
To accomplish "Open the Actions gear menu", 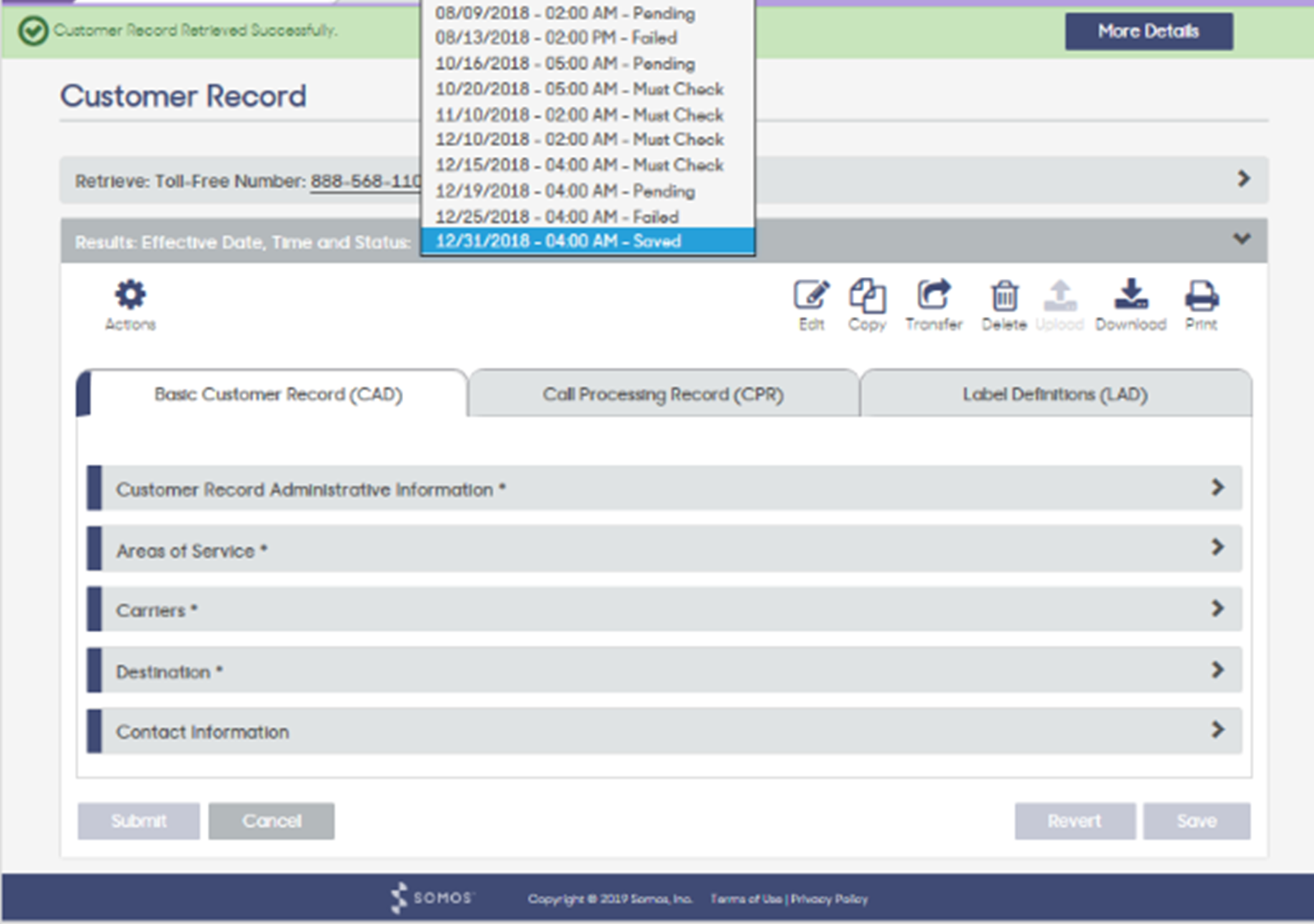I will [x=130, y=305].
